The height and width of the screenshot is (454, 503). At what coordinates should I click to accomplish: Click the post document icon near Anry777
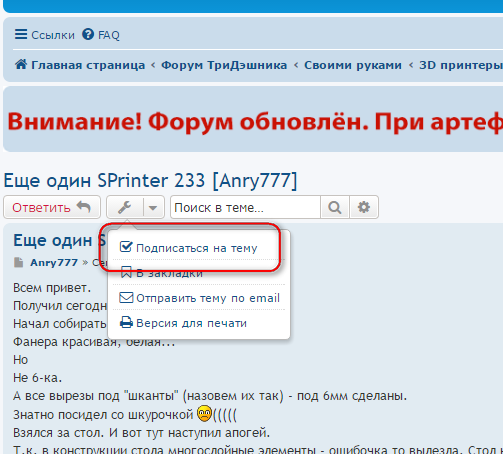tap(19, 263)
